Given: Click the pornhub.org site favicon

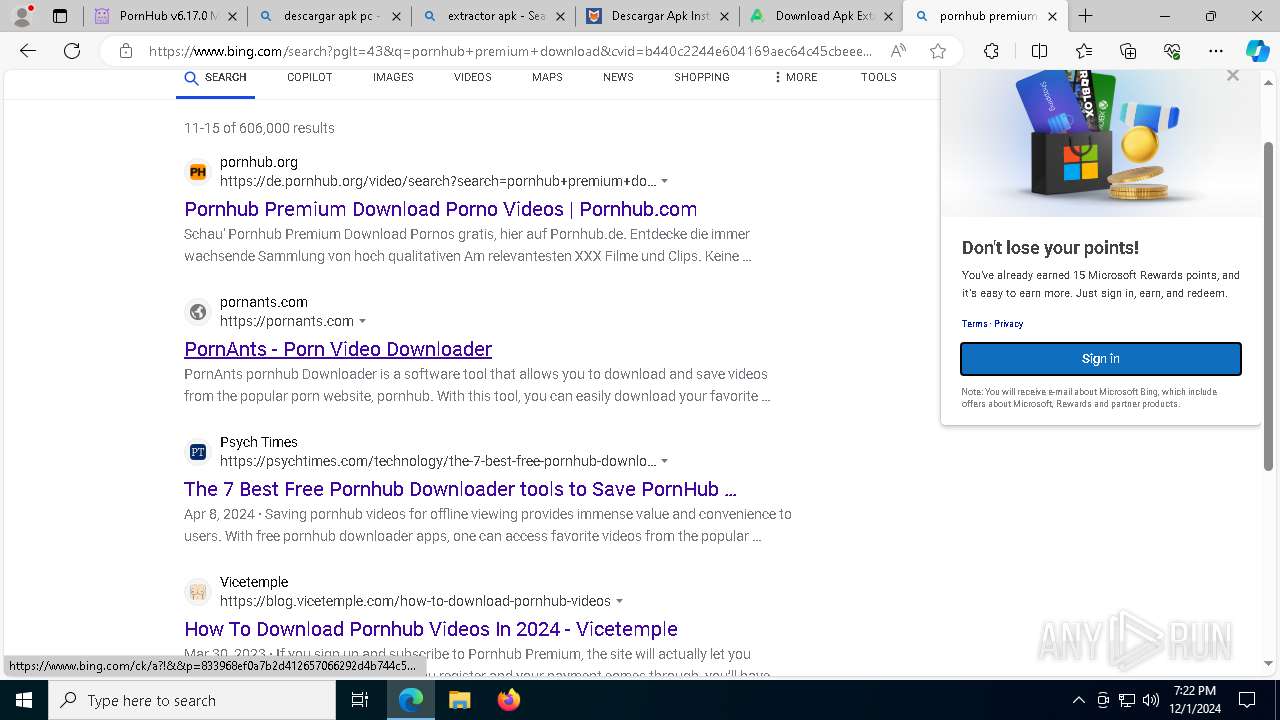Looking at the screenshot, I should pos(198,172).
